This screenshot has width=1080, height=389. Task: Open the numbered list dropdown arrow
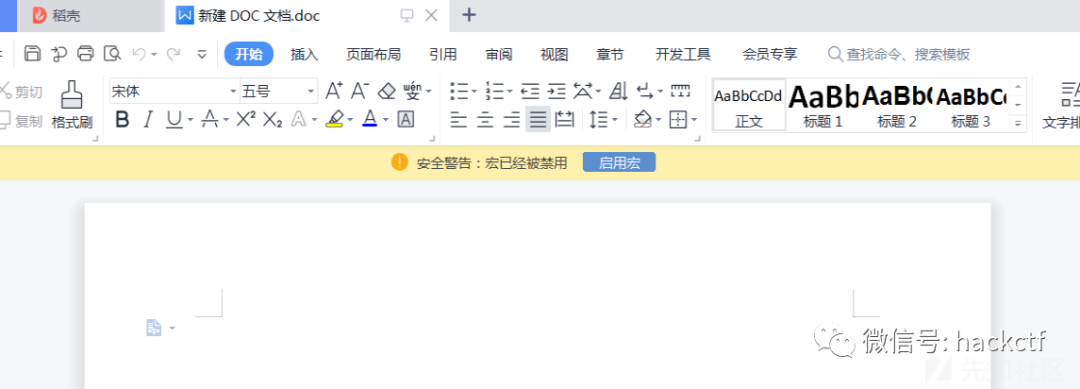[510, 91]
